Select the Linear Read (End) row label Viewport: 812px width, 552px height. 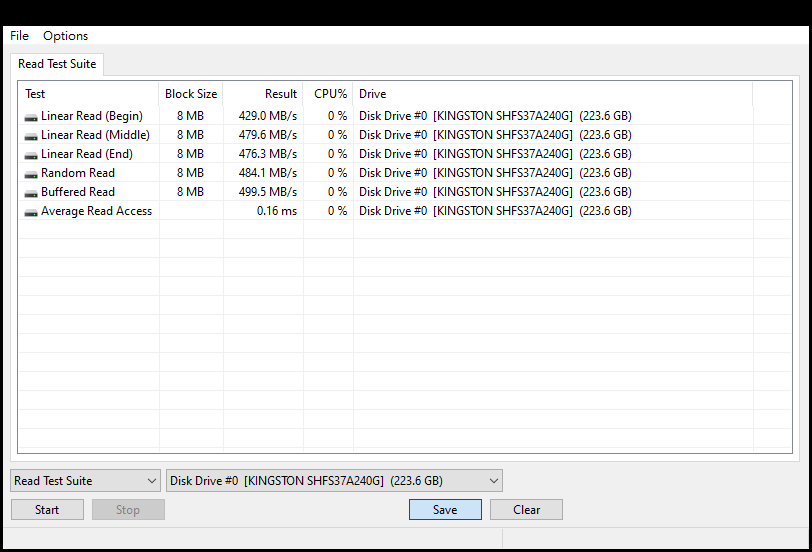pos(87,154)
